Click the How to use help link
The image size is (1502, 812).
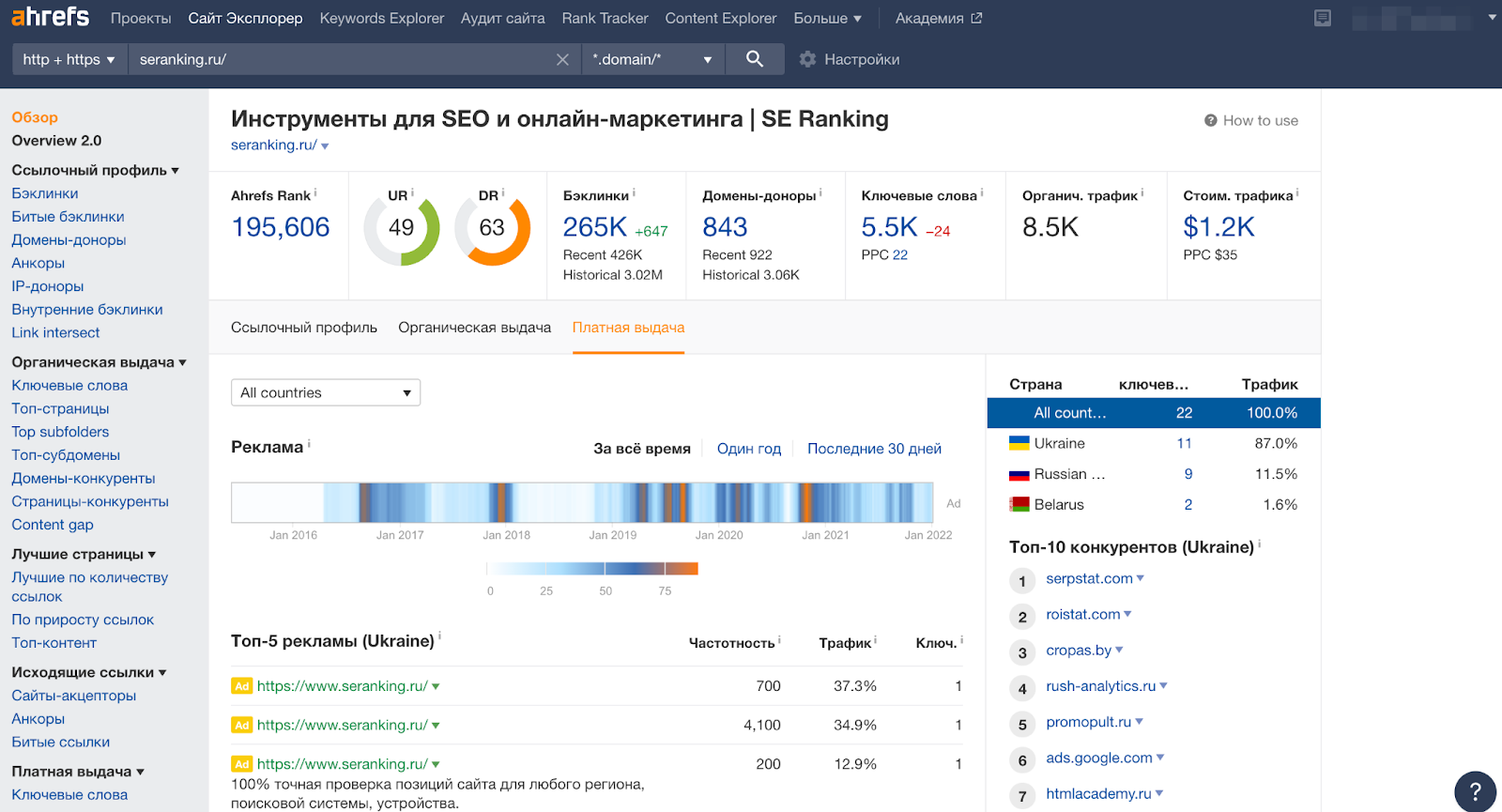(x=1251, y=120)
